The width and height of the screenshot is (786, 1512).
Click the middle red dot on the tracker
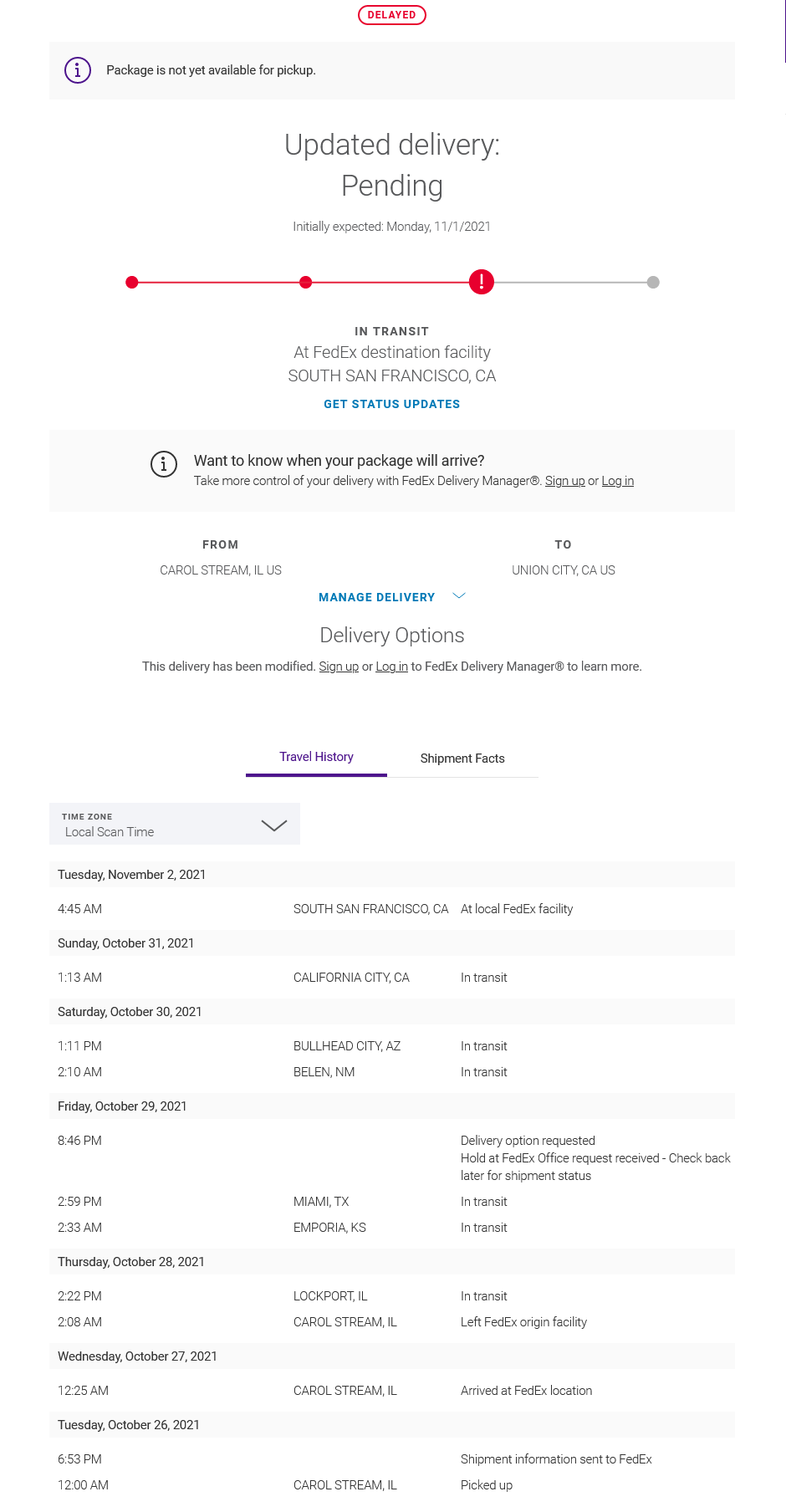[x=306, y=282]
